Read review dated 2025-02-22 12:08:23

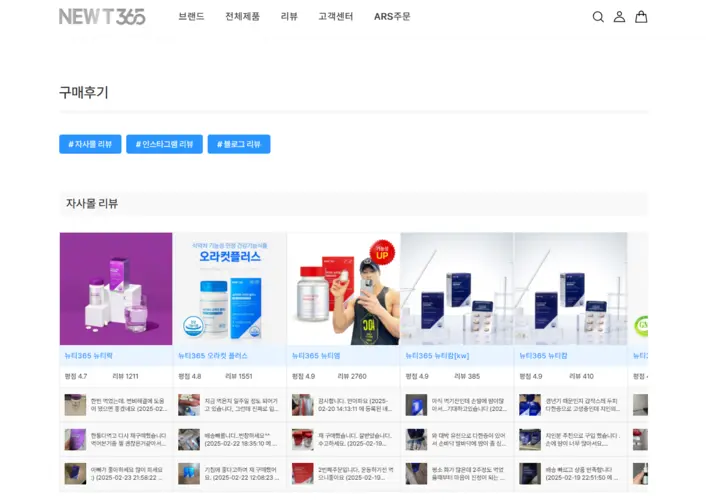tap(242, 474)
